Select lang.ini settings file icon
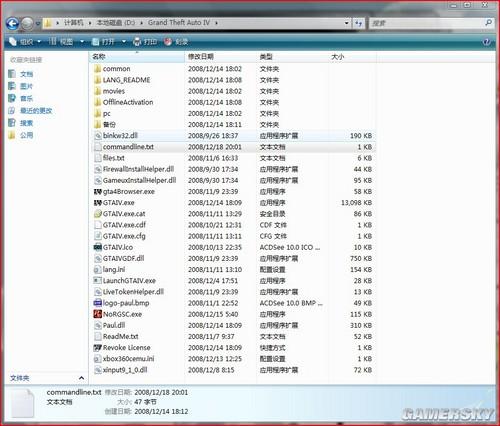 click(98, 269)
